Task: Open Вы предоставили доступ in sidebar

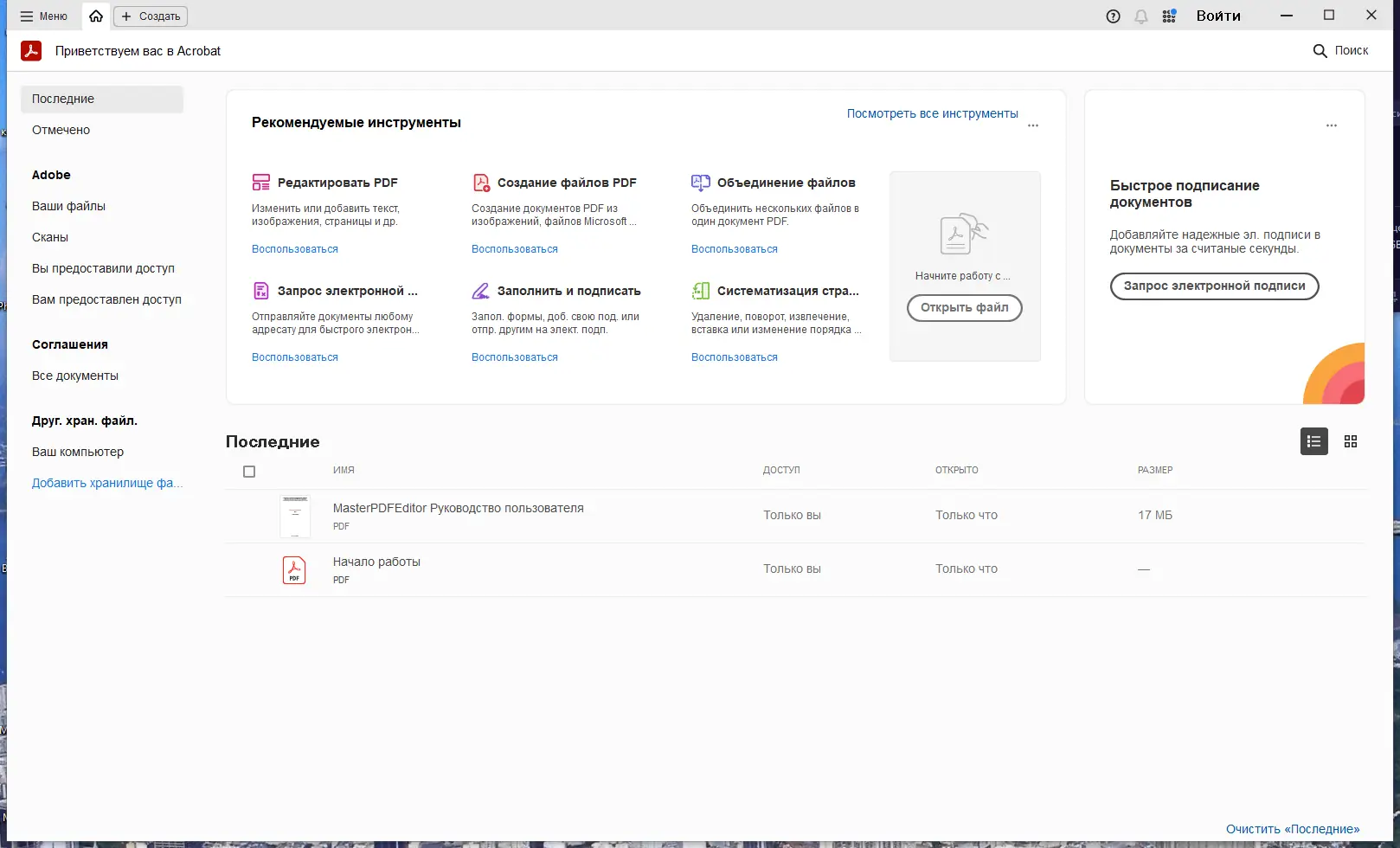Action: pyautogui.click(x=102, y=268)
